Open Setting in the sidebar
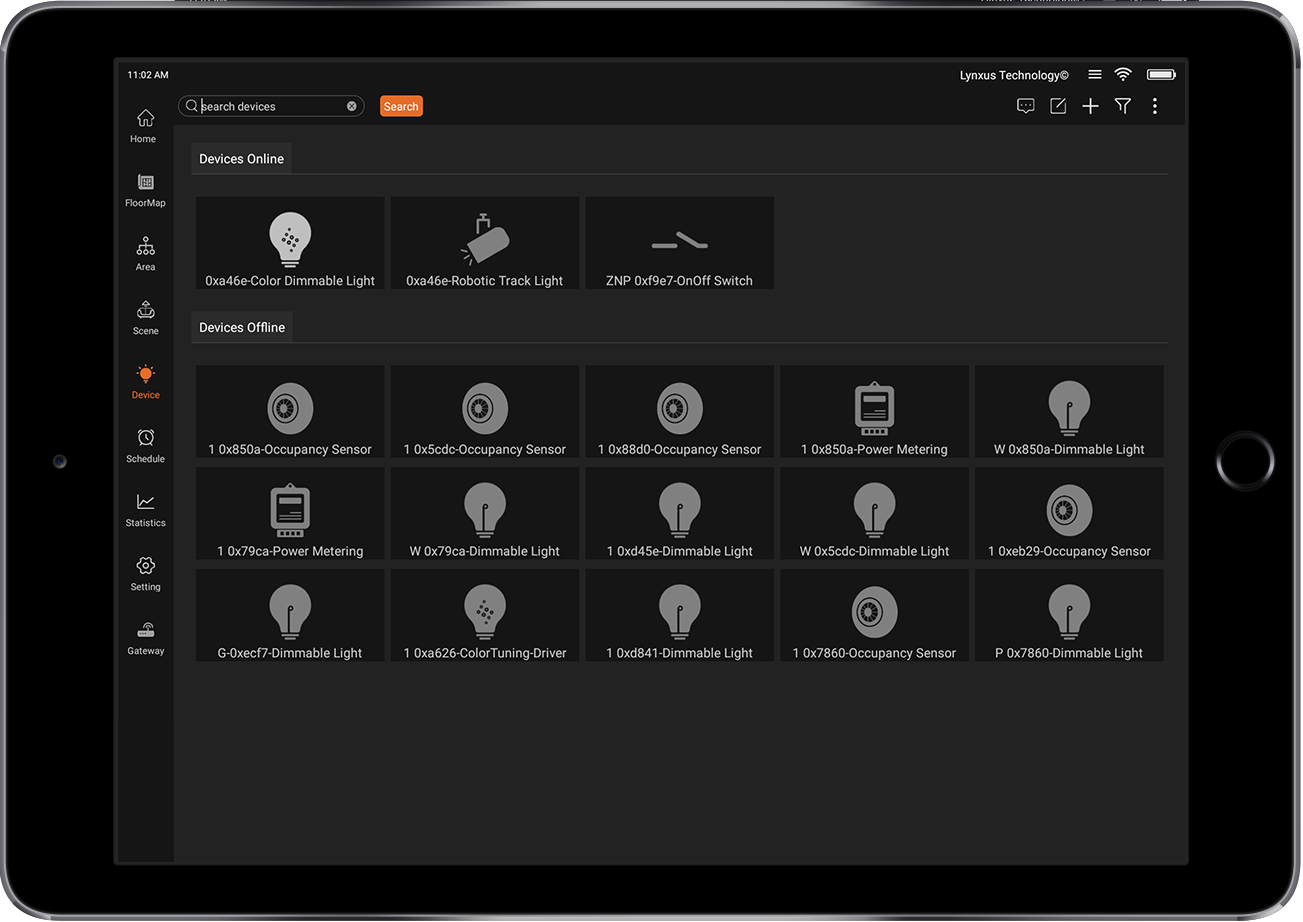The image size is (1303, 922). tap(145, 573)
